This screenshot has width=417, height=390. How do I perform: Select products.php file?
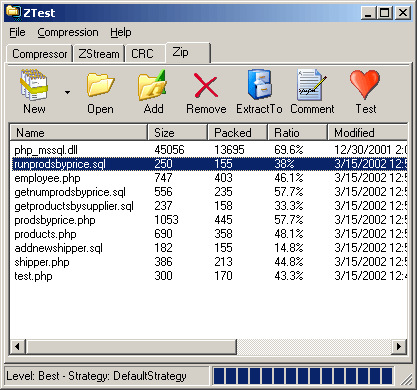[x=45, y=234]
